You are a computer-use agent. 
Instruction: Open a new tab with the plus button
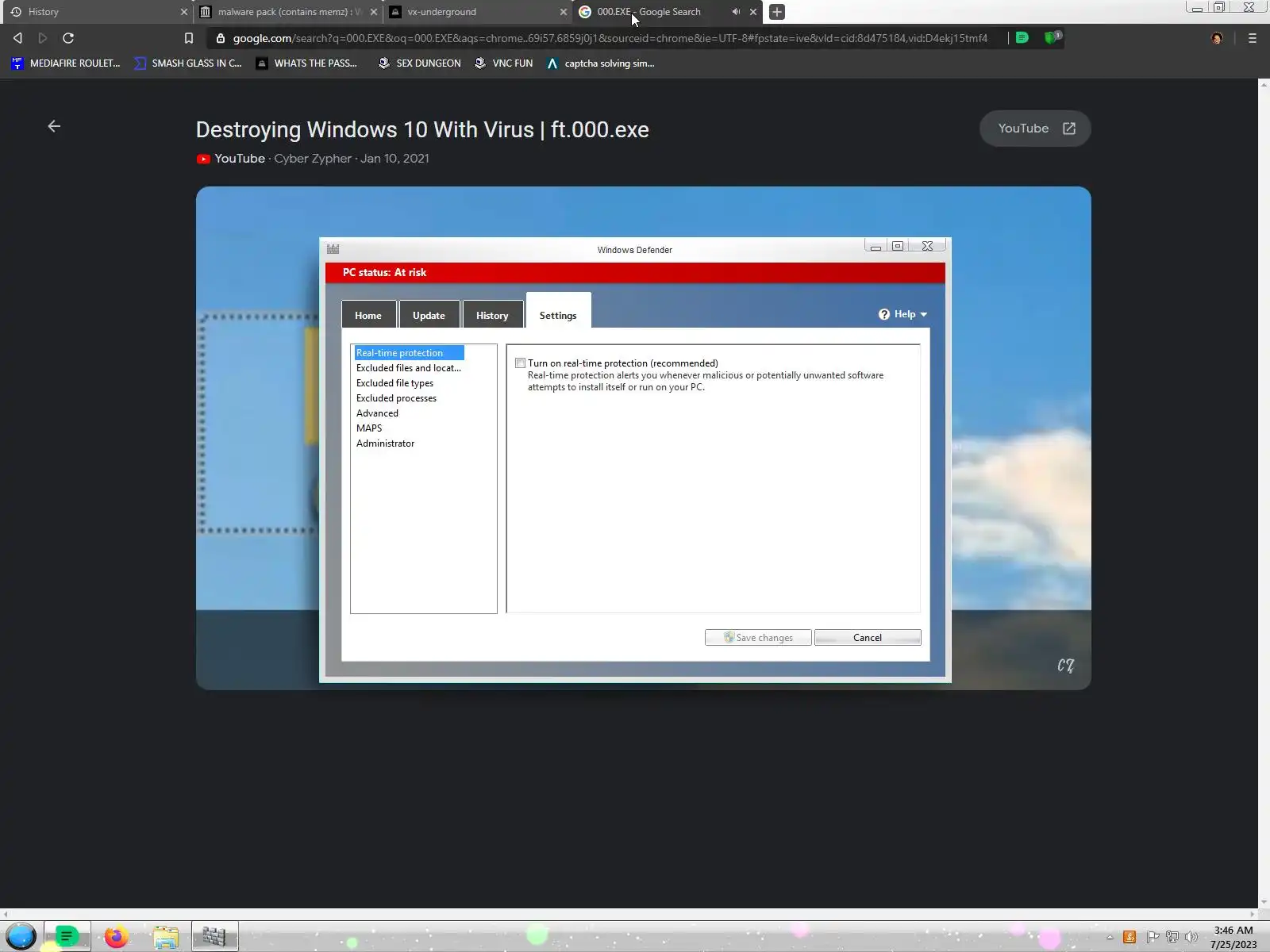[777, 12]
